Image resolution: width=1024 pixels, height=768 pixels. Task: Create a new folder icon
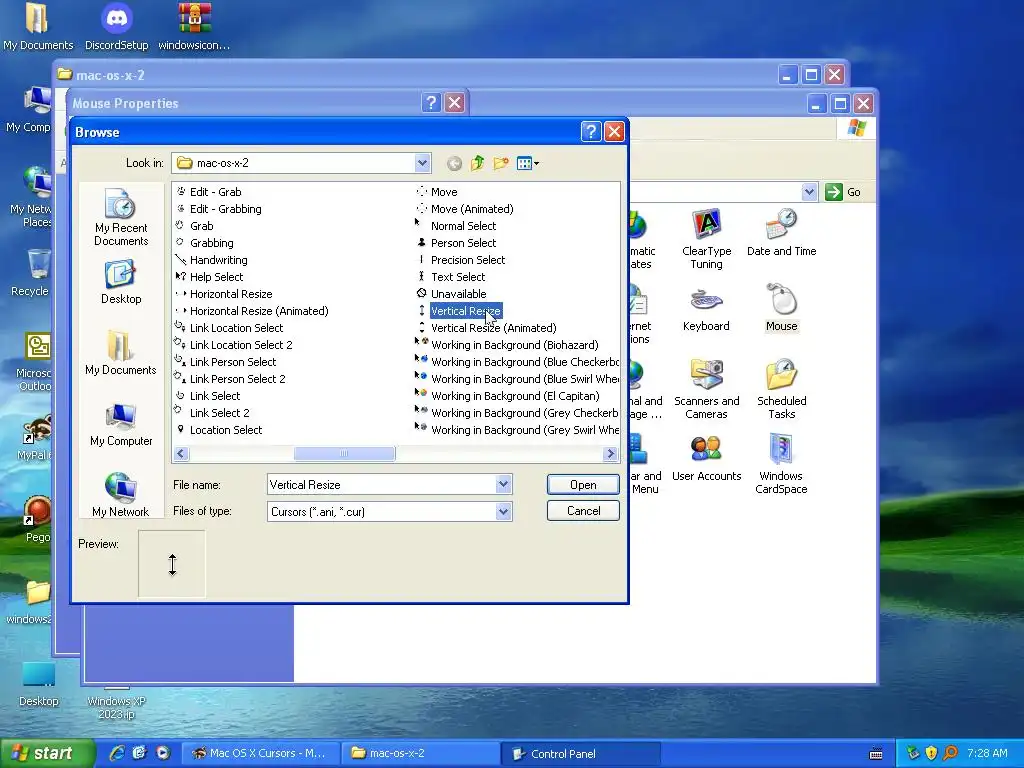click(501, 163)
